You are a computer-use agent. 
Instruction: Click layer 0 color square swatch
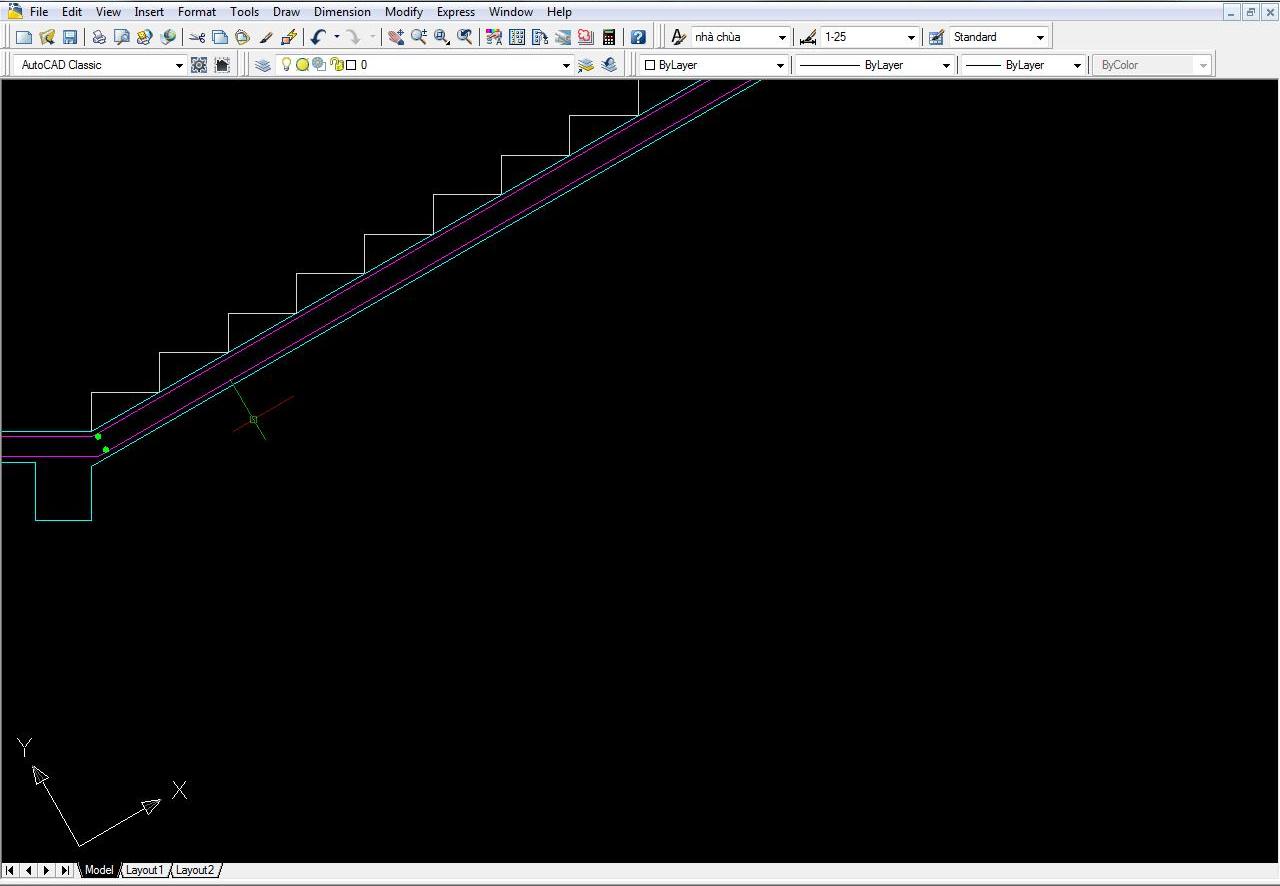pos(351,65)
